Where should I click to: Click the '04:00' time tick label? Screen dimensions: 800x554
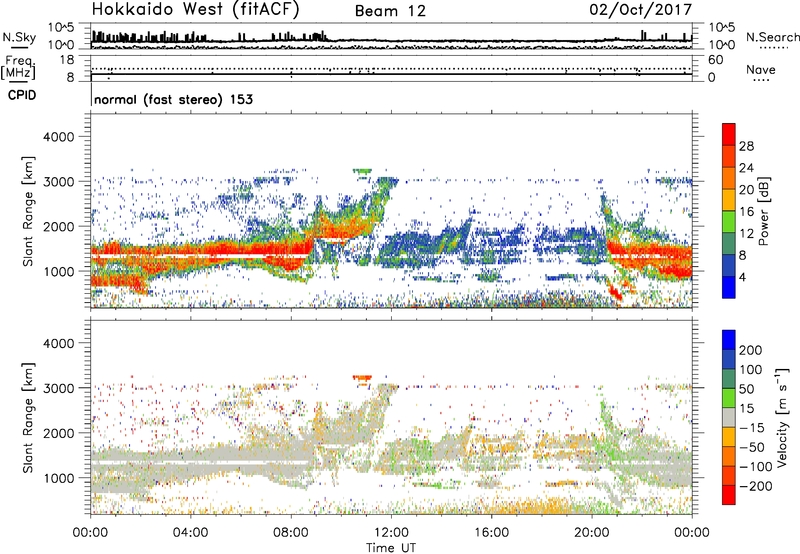click(191, 533)
